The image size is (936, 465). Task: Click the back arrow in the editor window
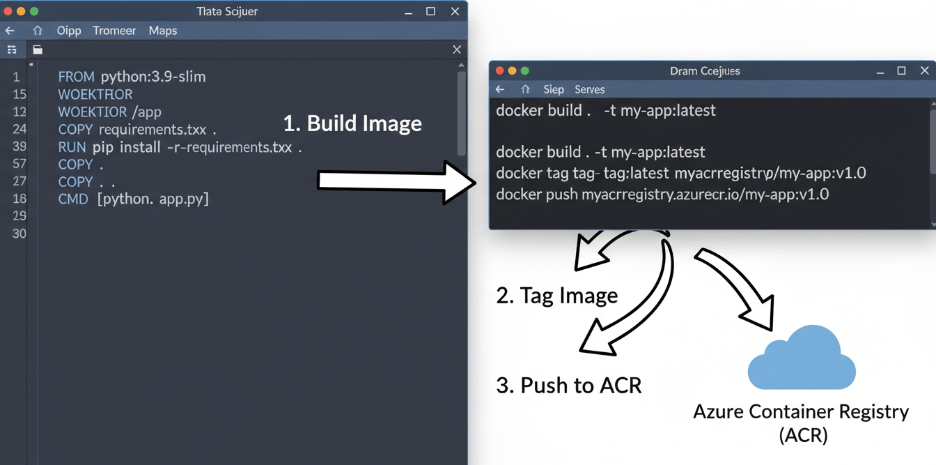click(10, 31)
